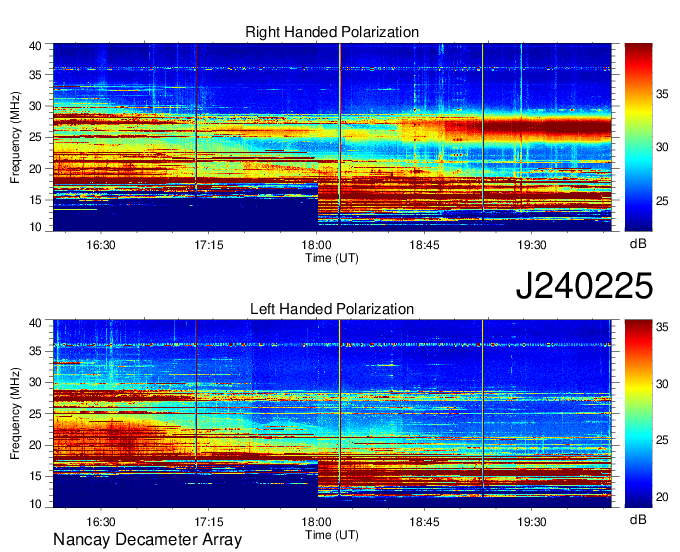Click the "dB" unit label under left-handed colorbar
The width and height of the screenshot is (680, 552).
(638, 519)
